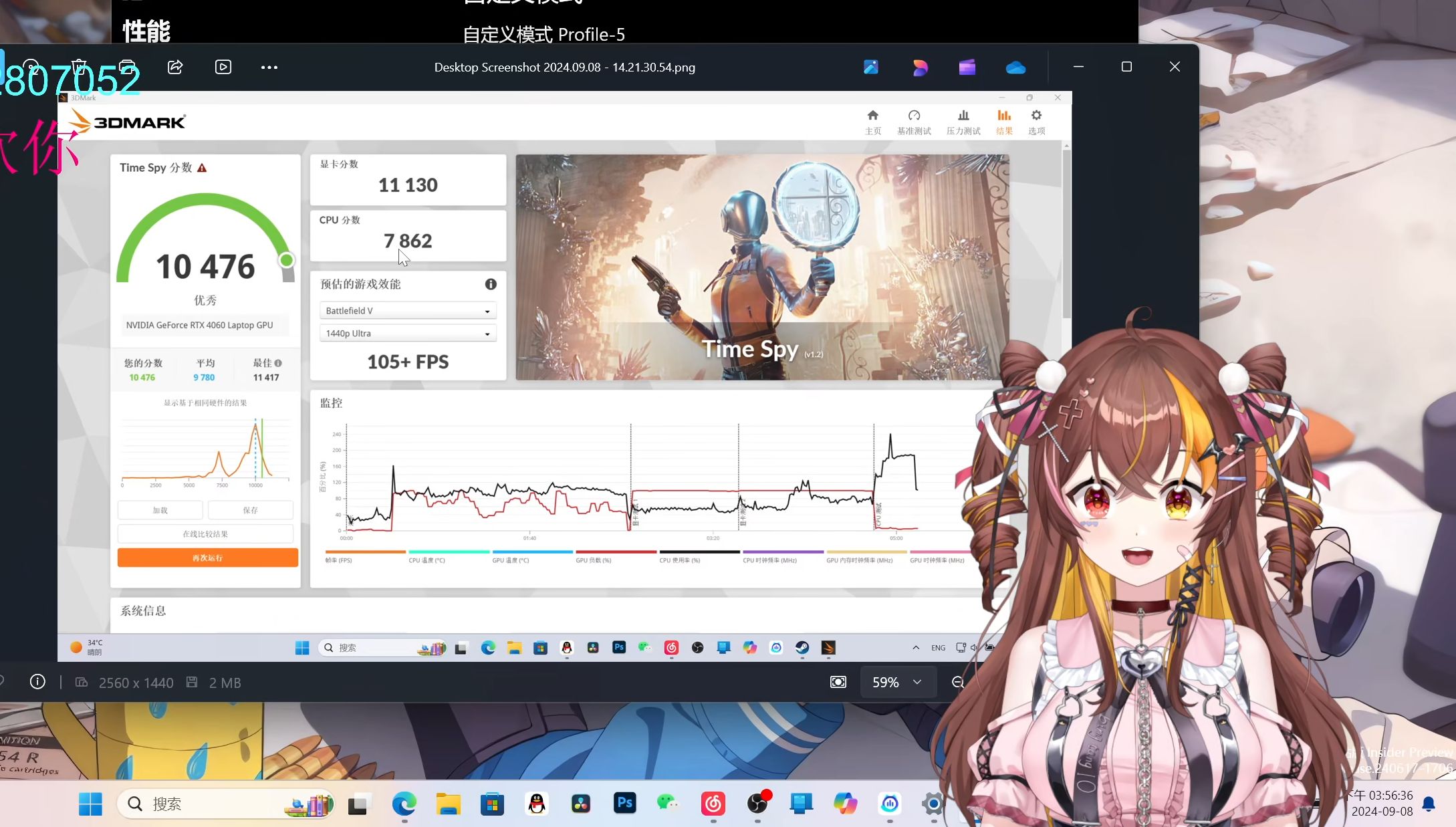Click the 2560 x 1440 dimensions text
This screenshot has width=1456, height=827.
[x=136, y=683]
